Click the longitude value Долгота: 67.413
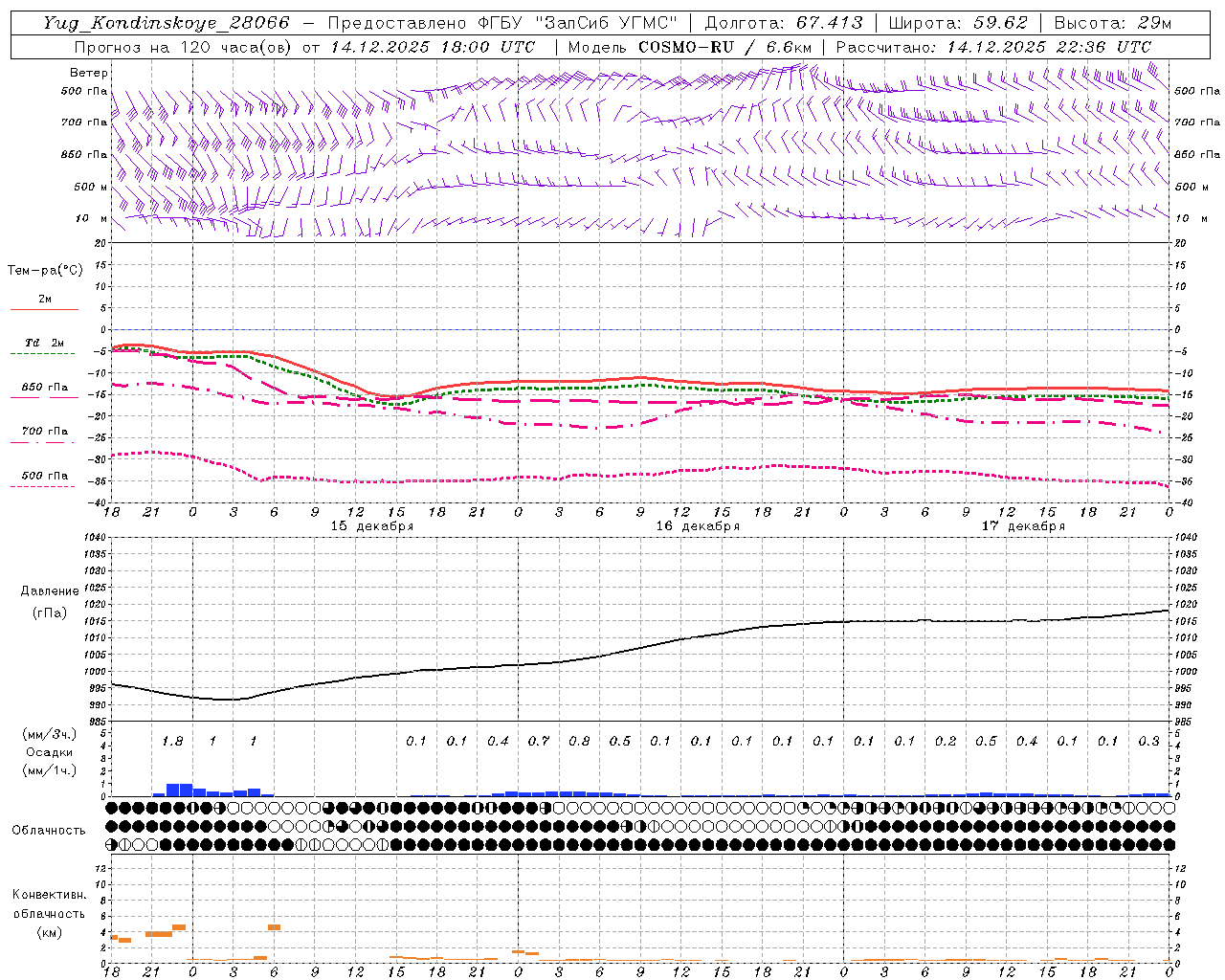This screenshot has width=1225, height=980. coord(784,23)
